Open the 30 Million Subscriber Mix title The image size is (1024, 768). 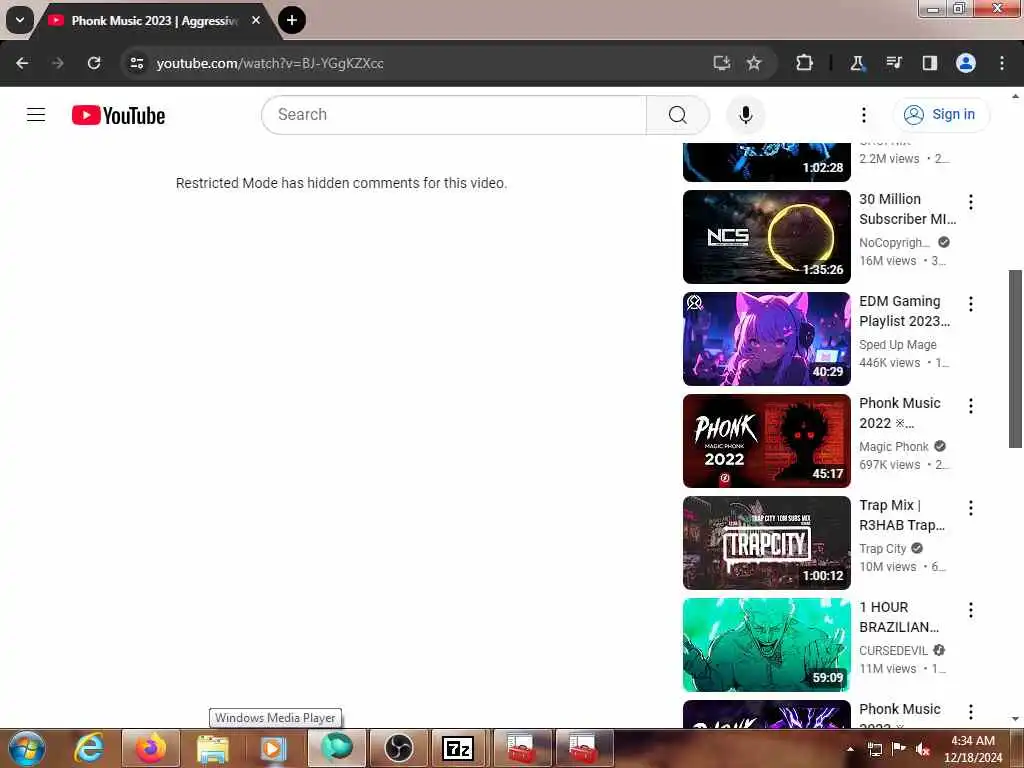point(907,209)
